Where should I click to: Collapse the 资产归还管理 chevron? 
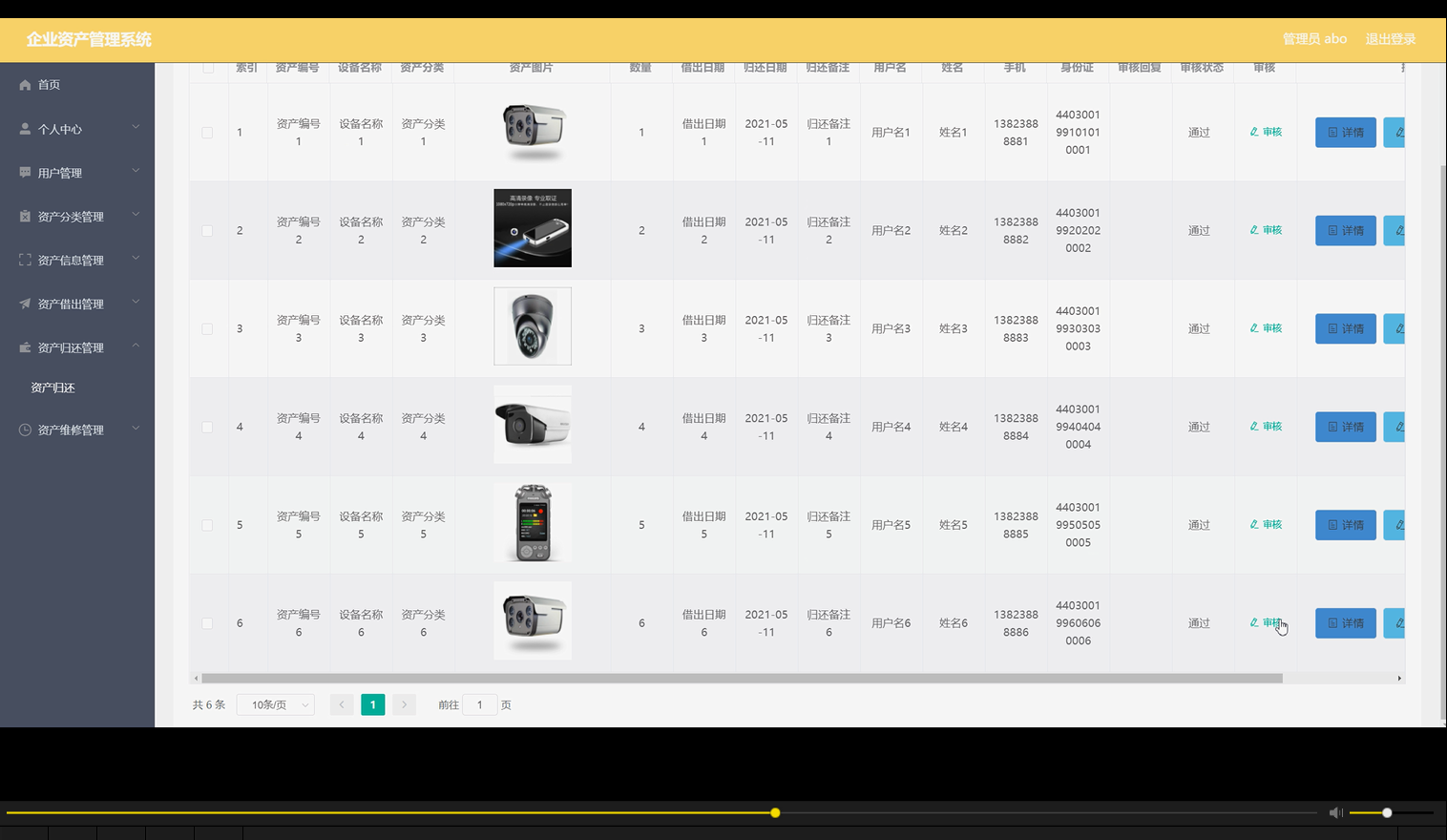click(136, 346)
